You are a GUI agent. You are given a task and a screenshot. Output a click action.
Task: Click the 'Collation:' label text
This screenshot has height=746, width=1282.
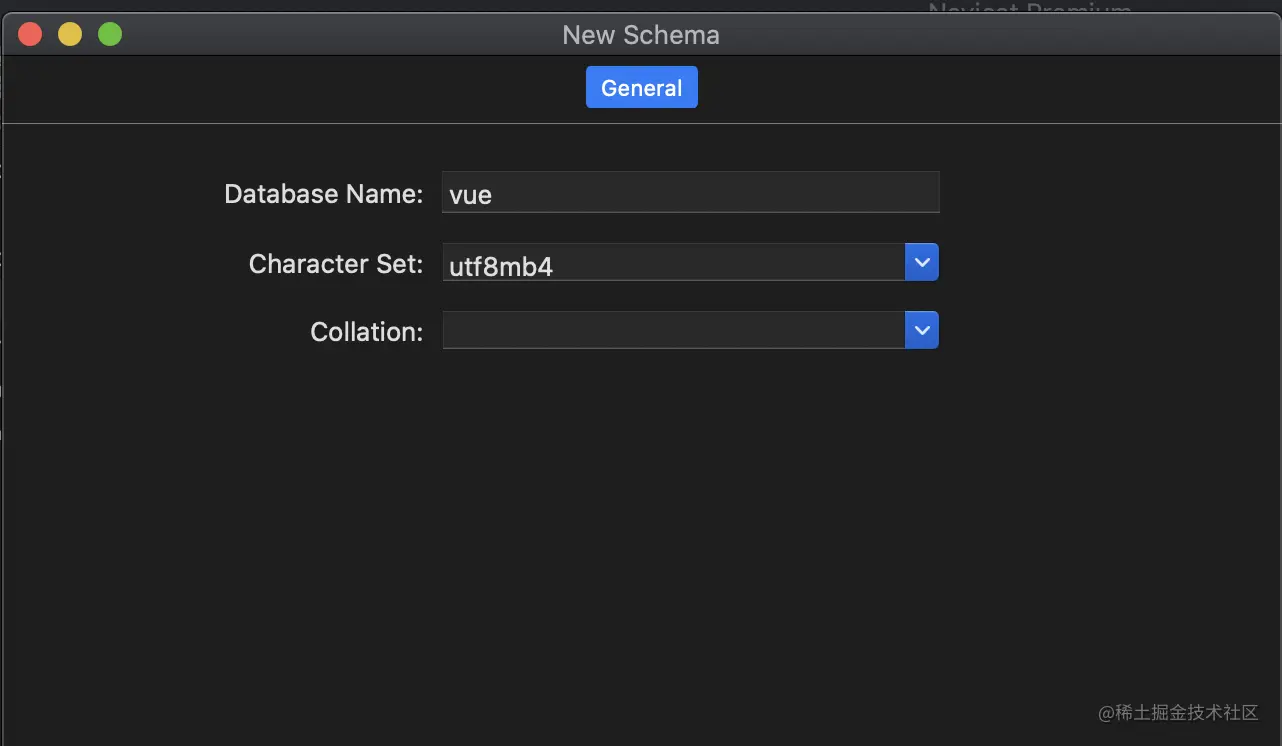366,332
